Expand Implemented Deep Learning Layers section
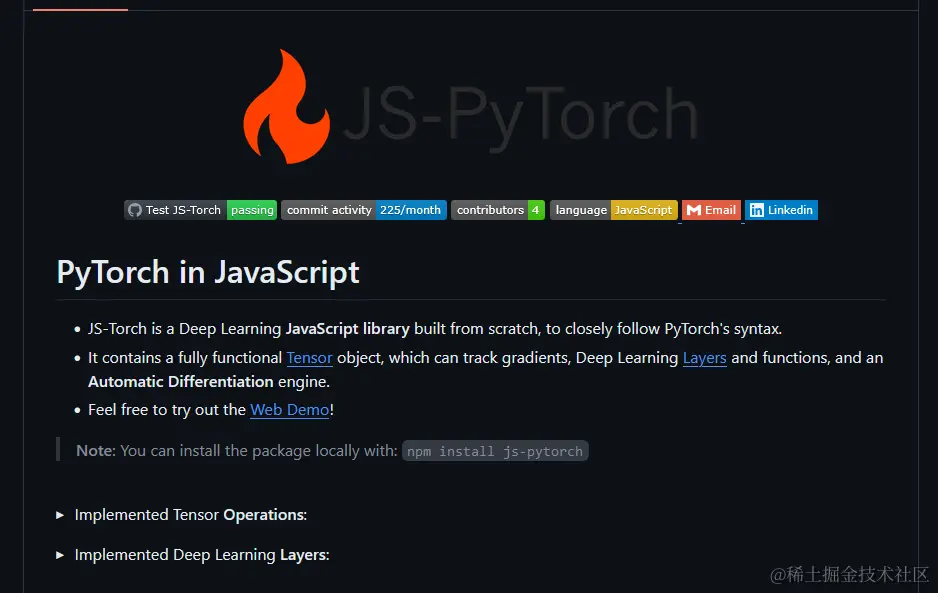938x593 pixels. [x=193, y=555]
